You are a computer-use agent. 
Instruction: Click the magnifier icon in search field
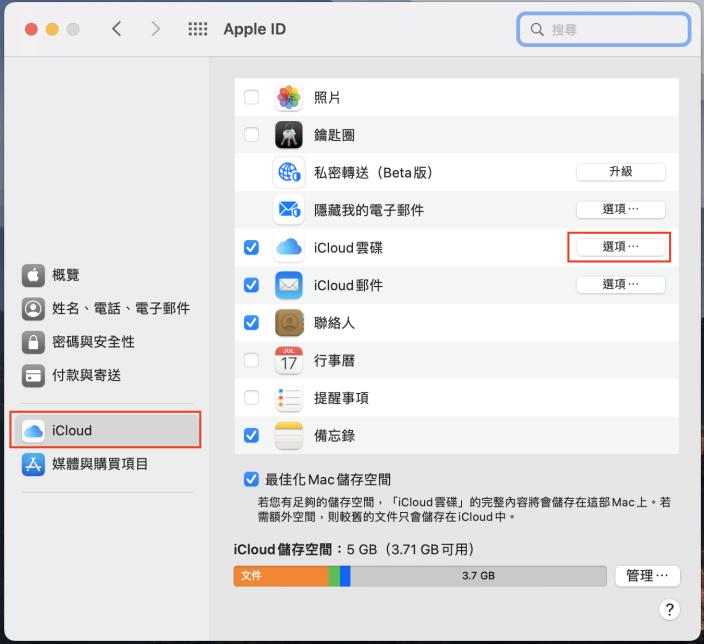(537, 30)
